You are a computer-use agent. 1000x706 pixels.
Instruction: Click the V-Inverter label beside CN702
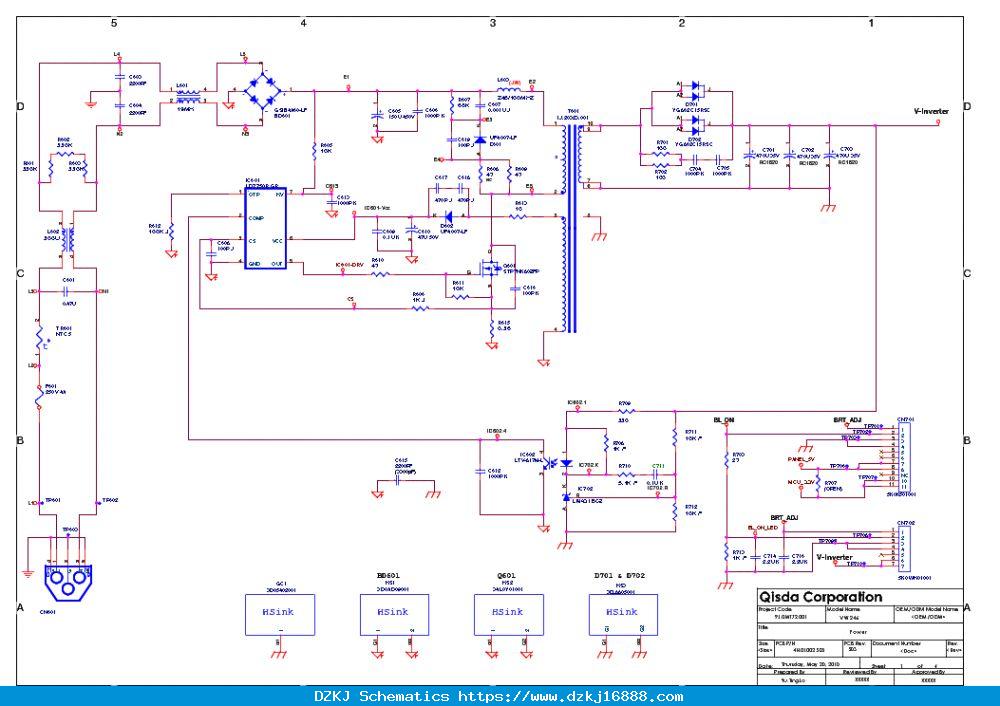(834, 557)
